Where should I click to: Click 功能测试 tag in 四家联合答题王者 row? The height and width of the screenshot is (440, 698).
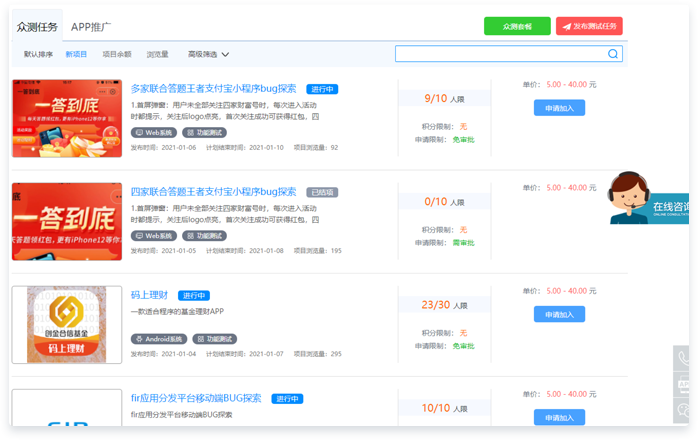pos(204,236)
